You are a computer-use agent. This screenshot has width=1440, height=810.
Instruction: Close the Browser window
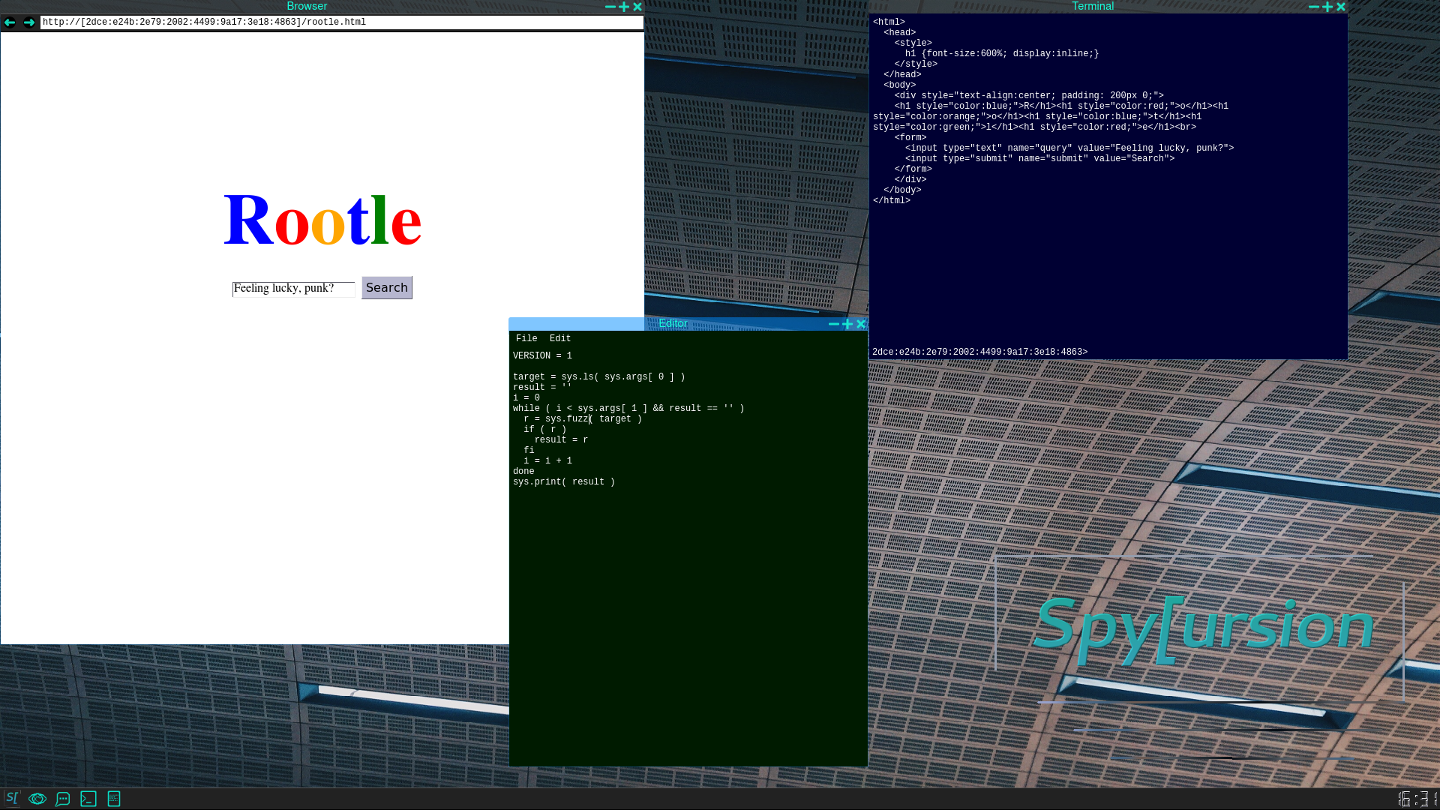638,7
